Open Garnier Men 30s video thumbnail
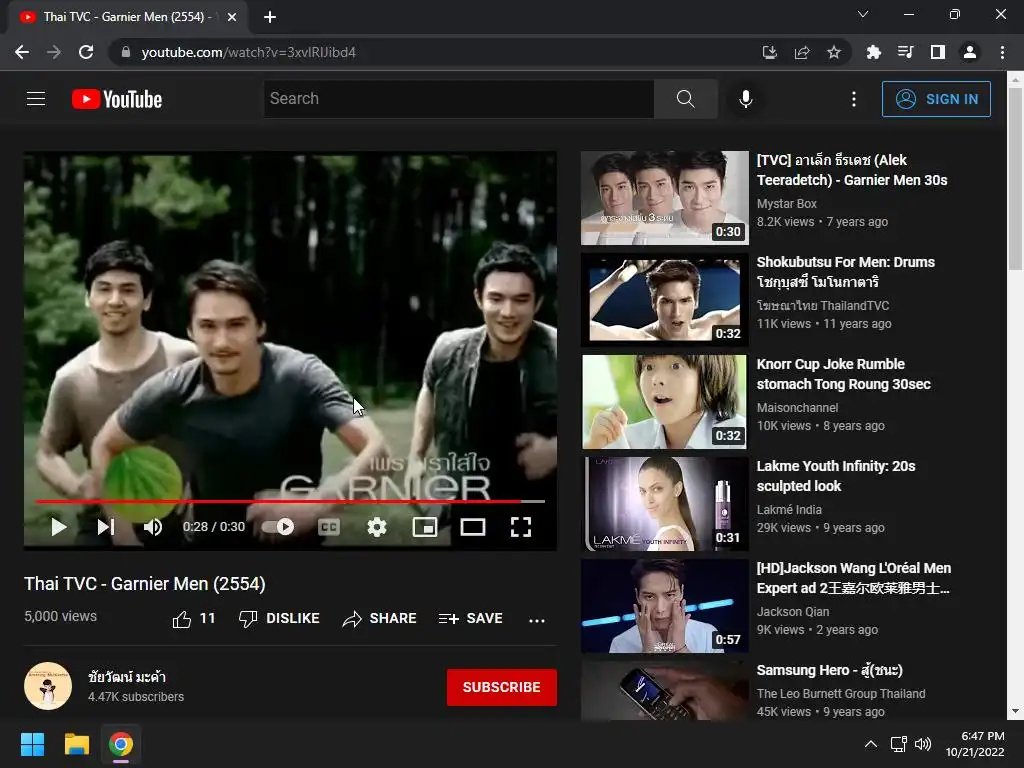This screenshot has height=768, width=1024. click(x=664, y=198)
